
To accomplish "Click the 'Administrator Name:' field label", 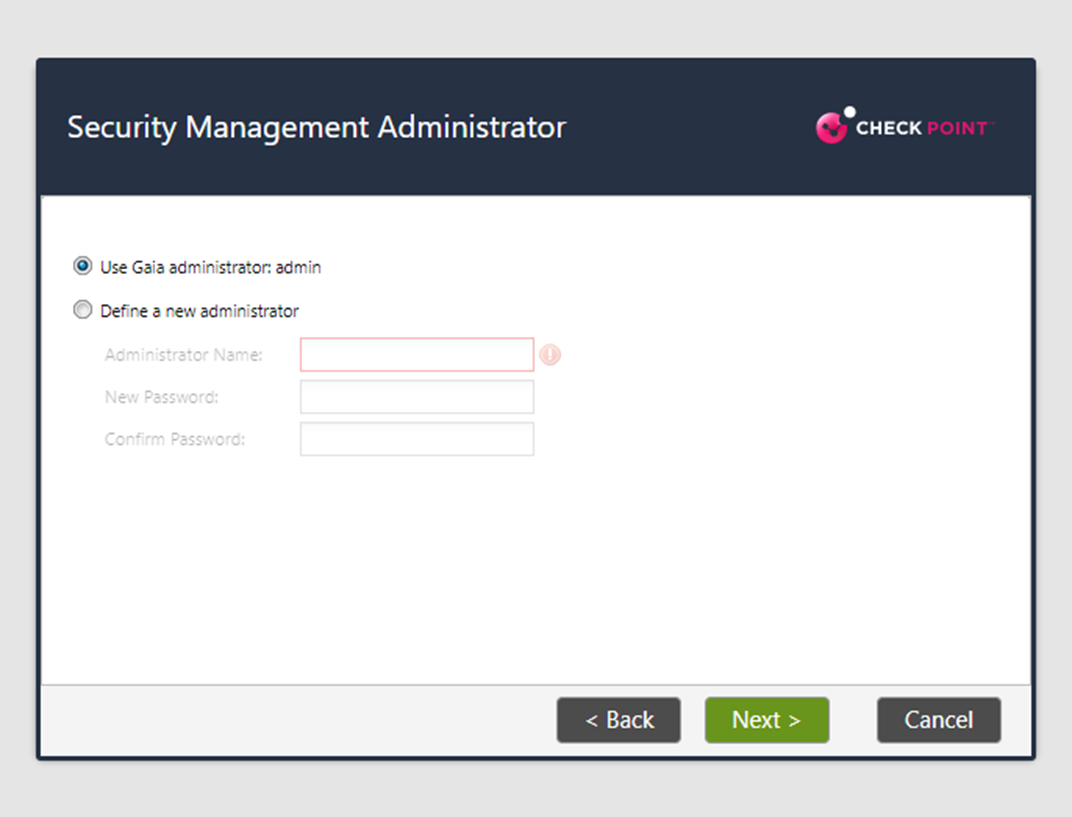I will pyautogui.click(x=183, y=355).
